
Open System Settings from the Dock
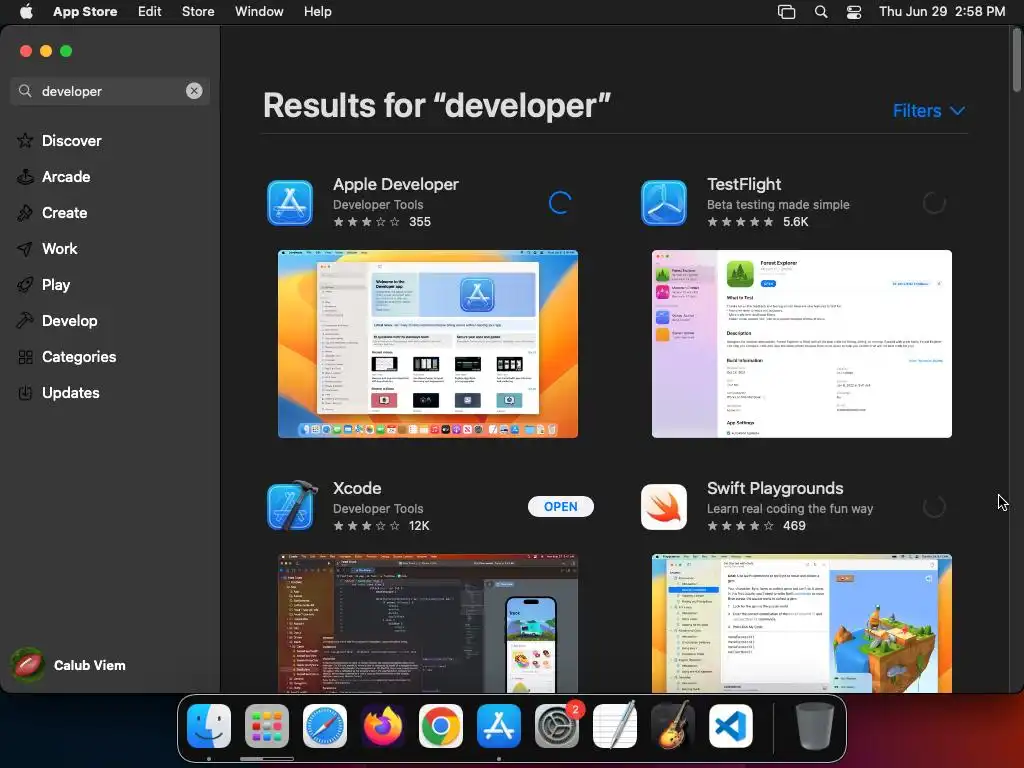click(557, 726)
